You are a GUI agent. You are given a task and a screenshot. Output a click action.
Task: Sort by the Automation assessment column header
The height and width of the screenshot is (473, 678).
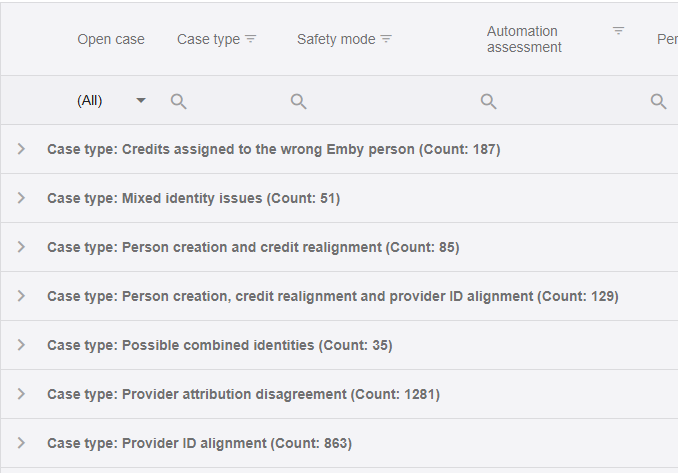(x=524, y=39)
